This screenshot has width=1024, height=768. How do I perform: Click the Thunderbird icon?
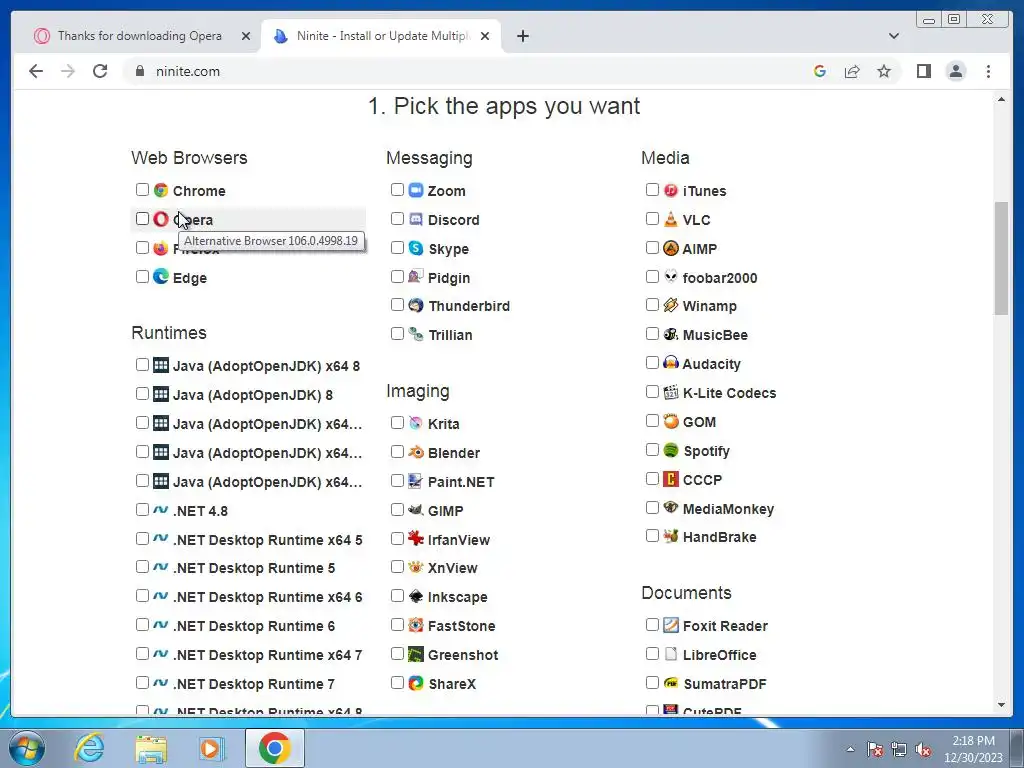(x=416, y=305)
